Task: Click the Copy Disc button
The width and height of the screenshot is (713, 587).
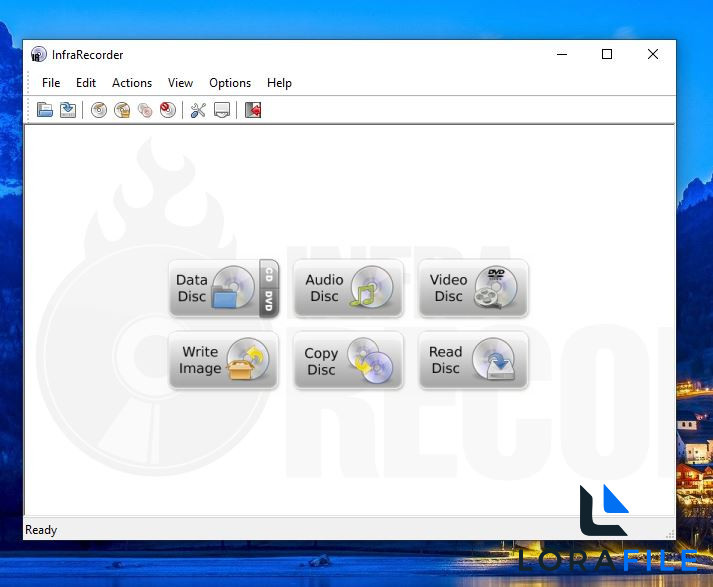Action: click(x=348, y=360)
